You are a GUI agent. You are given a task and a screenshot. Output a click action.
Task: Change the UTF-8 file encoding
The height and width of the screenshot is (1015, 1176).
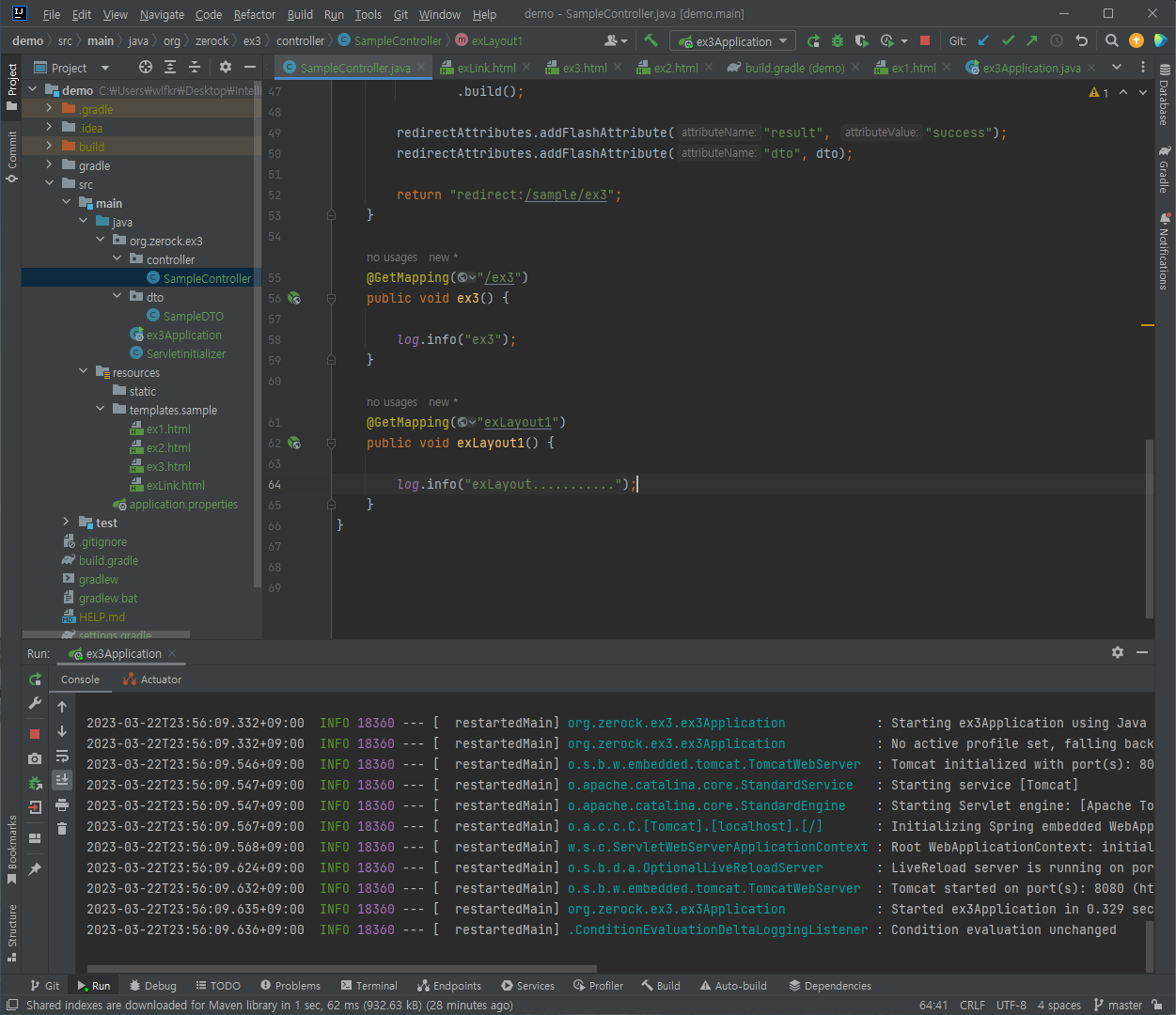coord(1011,1005)
